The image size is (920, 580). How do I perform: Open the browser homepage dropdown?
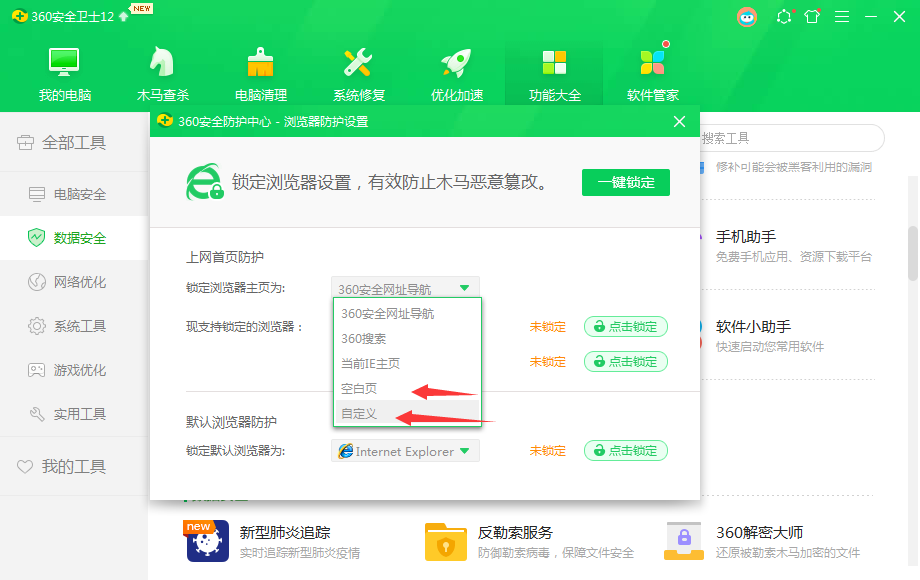point(404,285)
